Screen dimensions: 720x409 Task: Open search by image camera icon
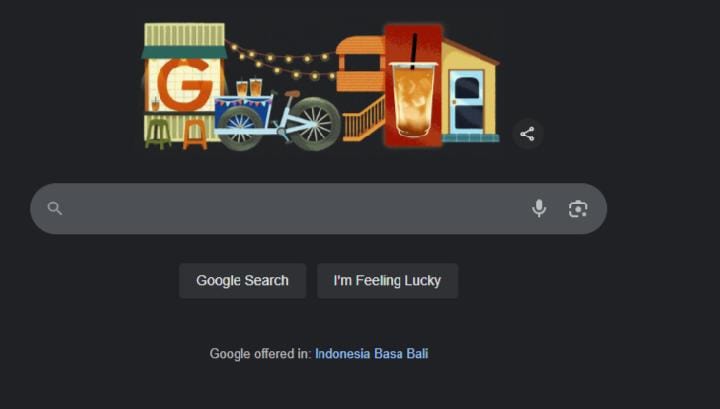[578, 209]
